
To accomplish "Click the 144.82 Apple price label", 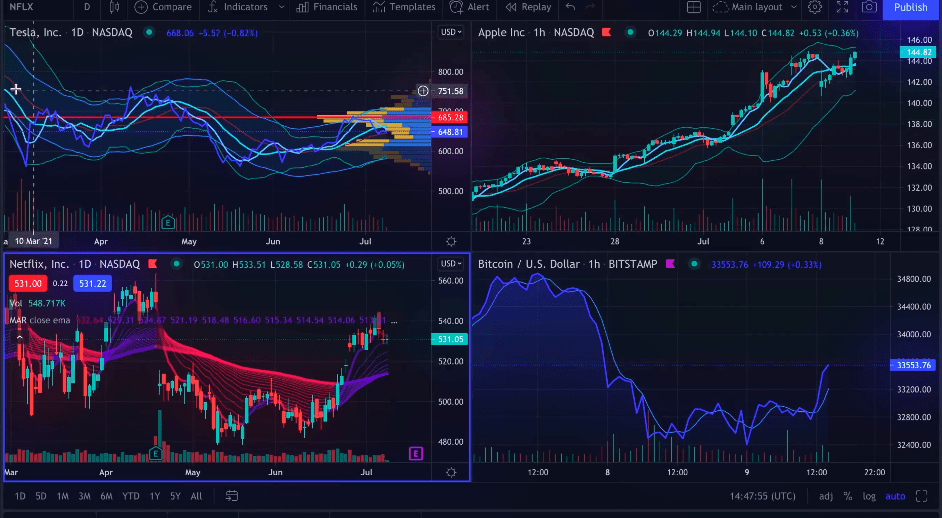I will coord(918,52).
